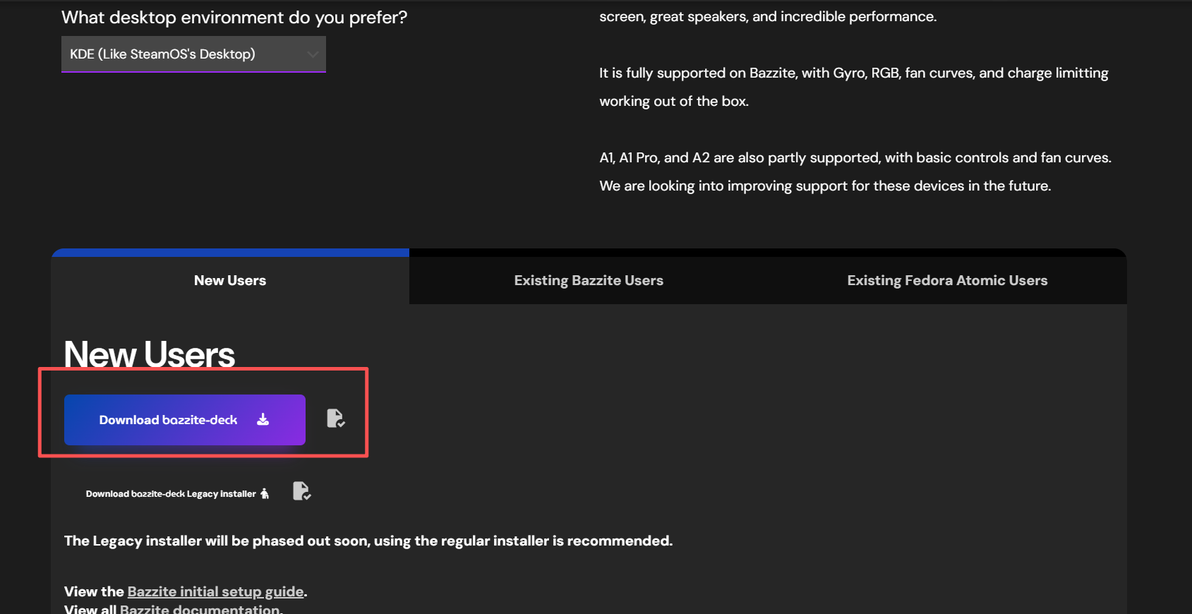Image resolution: width=1192 pixels, height=614 pixels.
Task: Click the large New Users heading
Action: click(150, 354)
